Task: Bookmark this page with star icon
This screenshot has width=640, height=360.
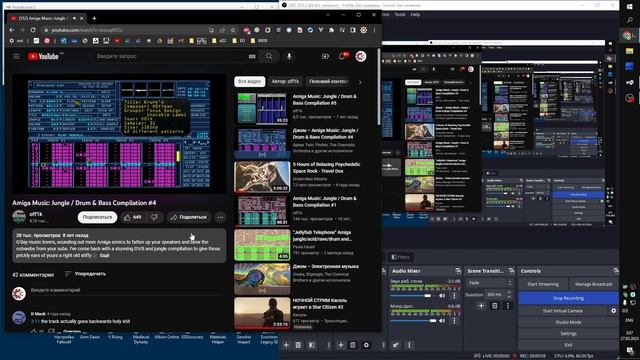Action: [x=233, y=30]
